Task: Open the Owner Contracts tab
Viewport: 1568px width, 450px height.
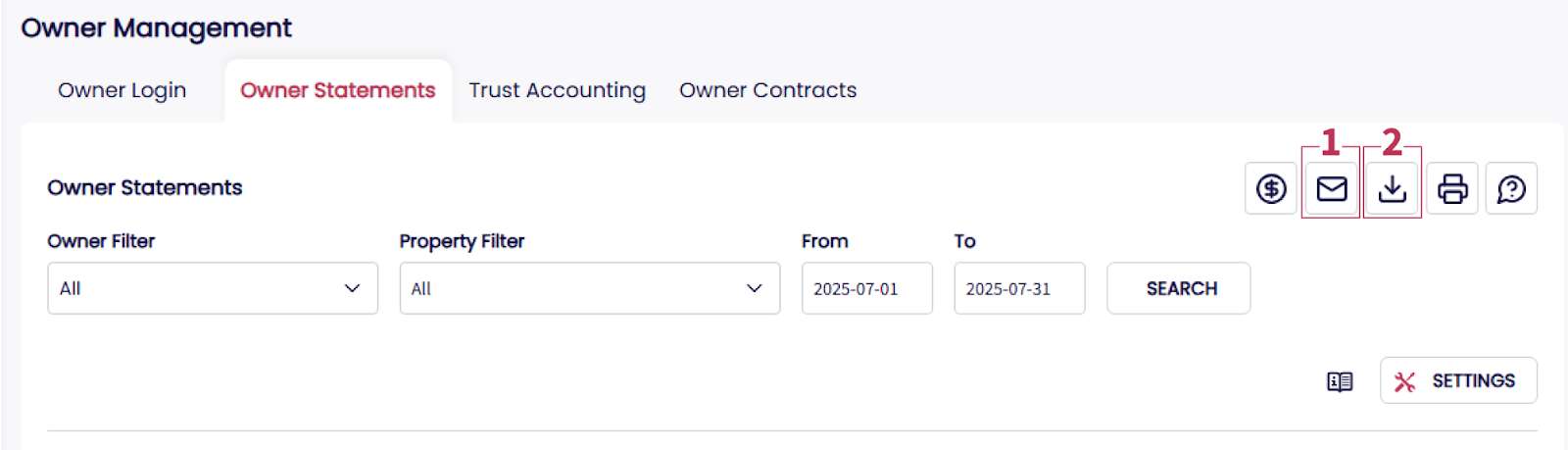Action: pos(767,90)
